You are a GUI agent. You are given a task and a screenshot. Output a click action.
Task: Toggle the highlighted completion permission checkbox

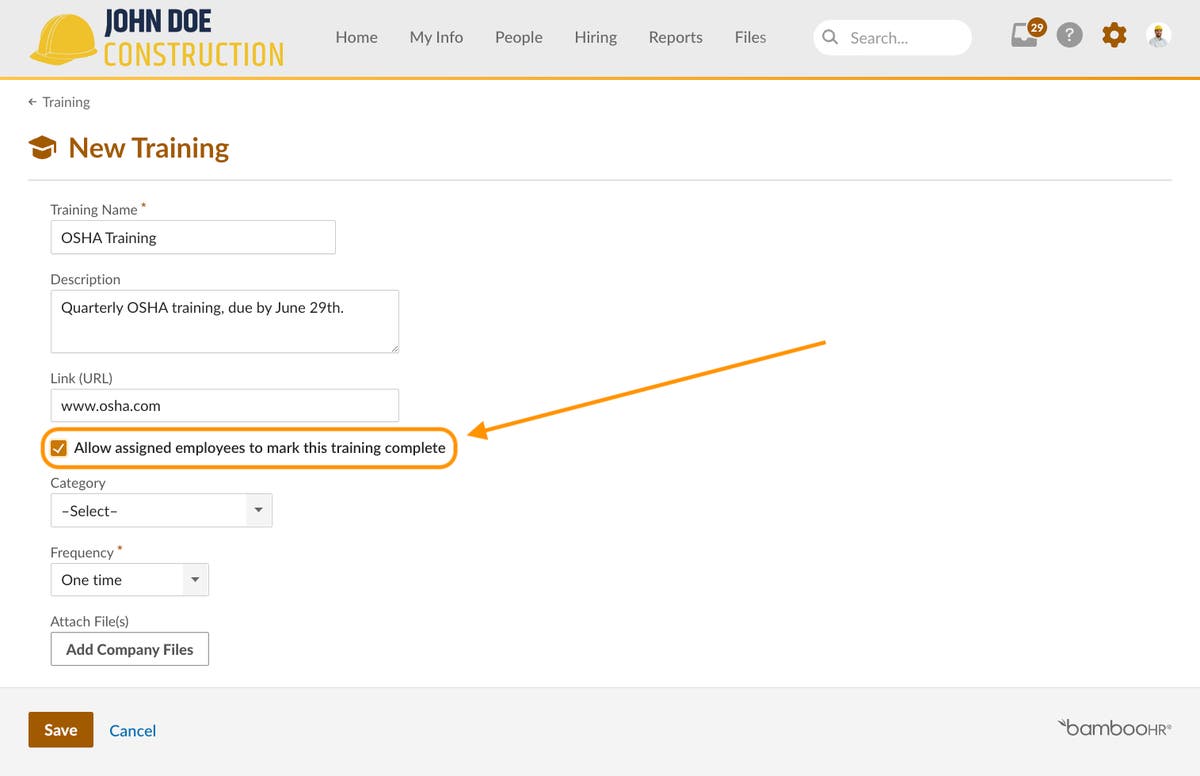coord(59,447)
